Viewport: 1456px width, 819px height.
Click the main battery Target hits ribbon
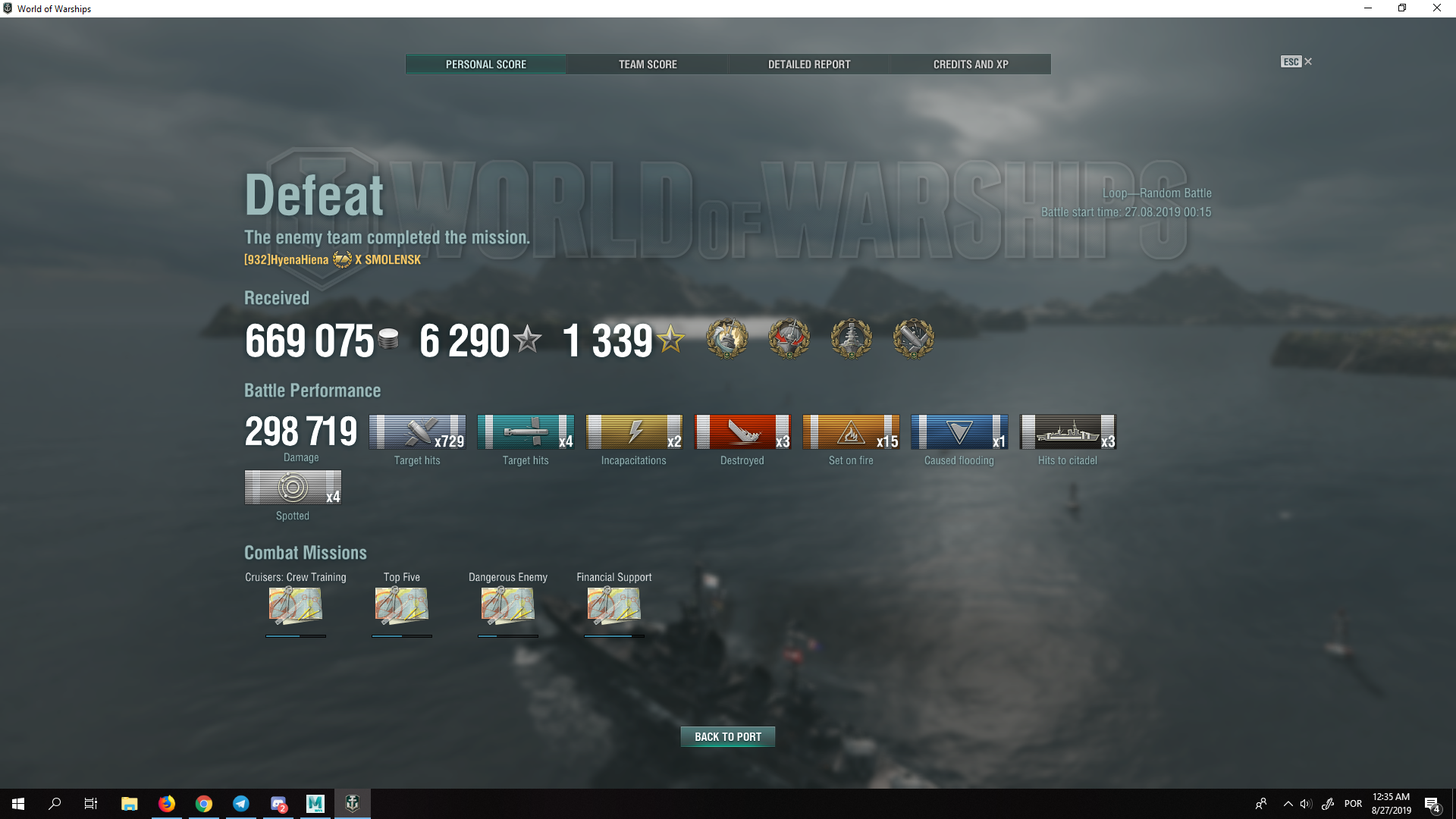(x=417, y=431)
